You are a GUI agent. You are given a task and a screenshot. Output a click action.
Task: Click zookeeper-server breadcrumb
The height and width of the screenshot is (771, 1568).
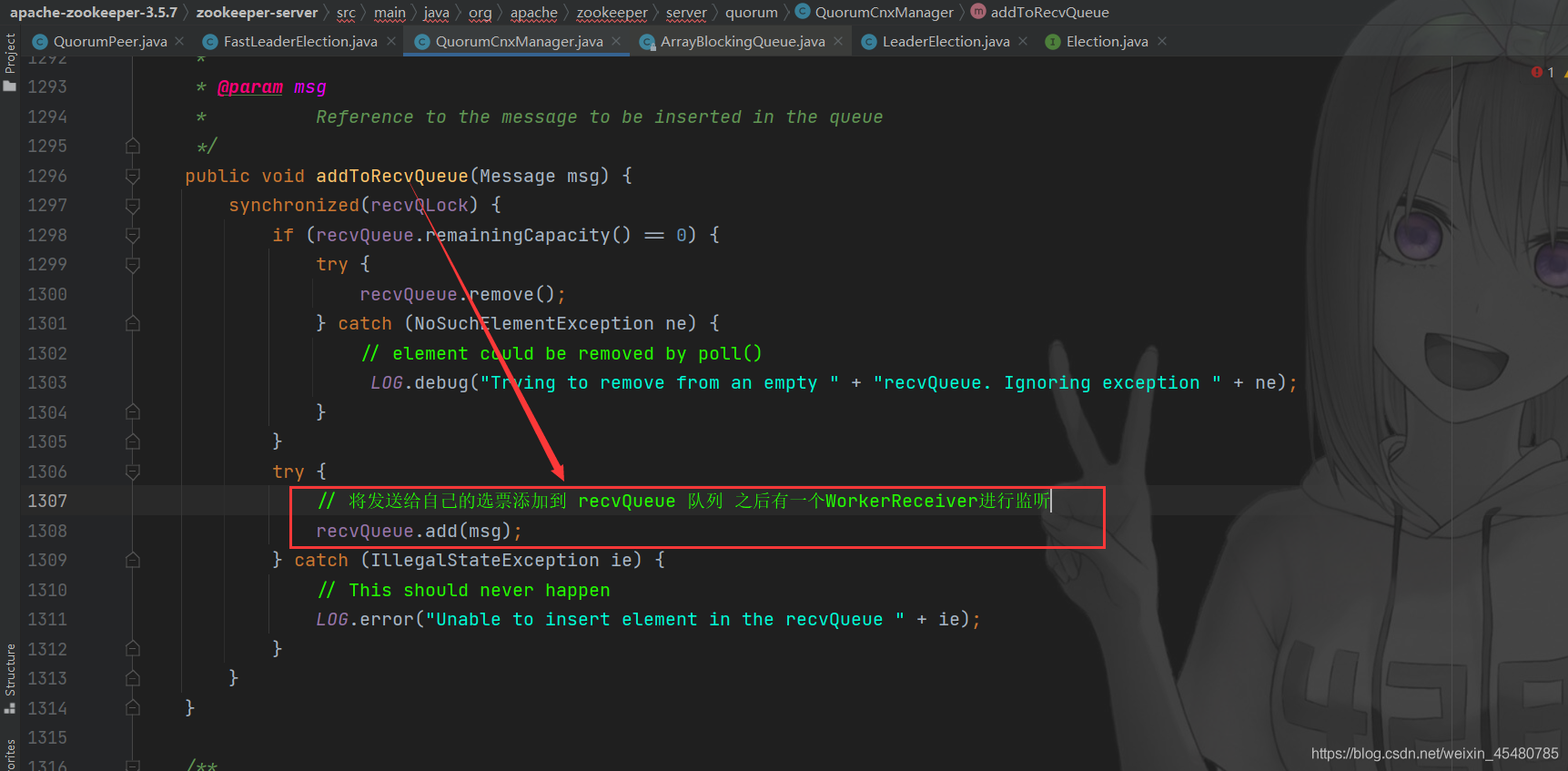(257, 13)
